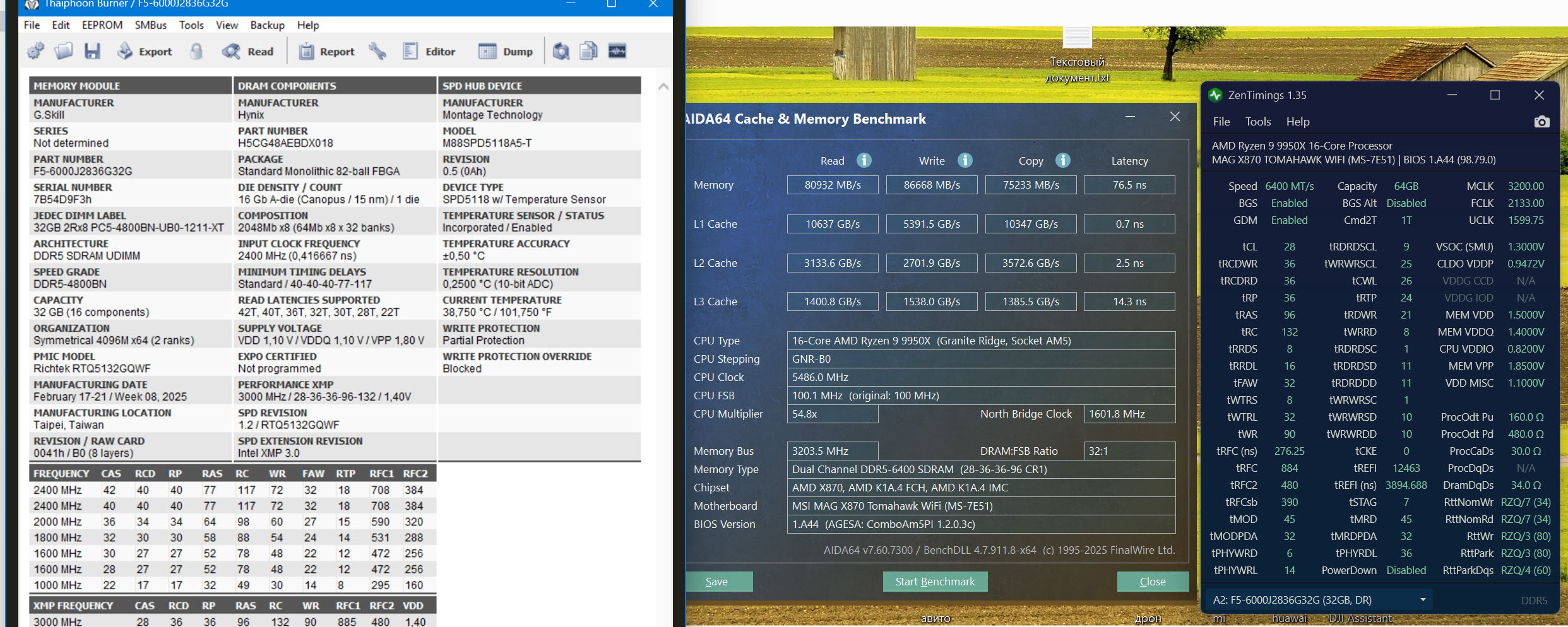Click the Read SPD toolbar button
The height and width of the screenshot is (627, 1568).
coord(247,51)
